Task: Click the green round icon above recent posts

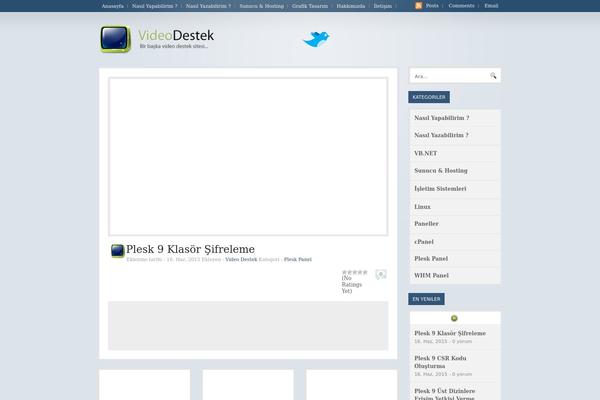Action: (454, 318)
